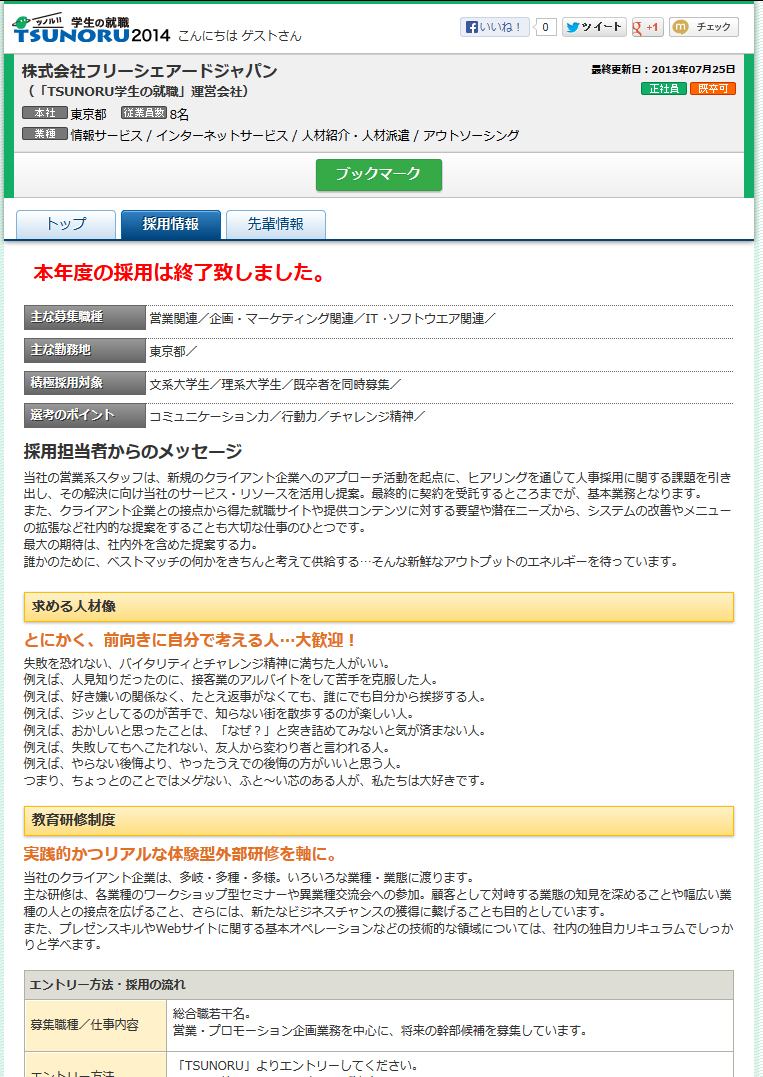
Task: Click 「TSUNORU」よりエントリーしてください text
Action: (296, 1066)
